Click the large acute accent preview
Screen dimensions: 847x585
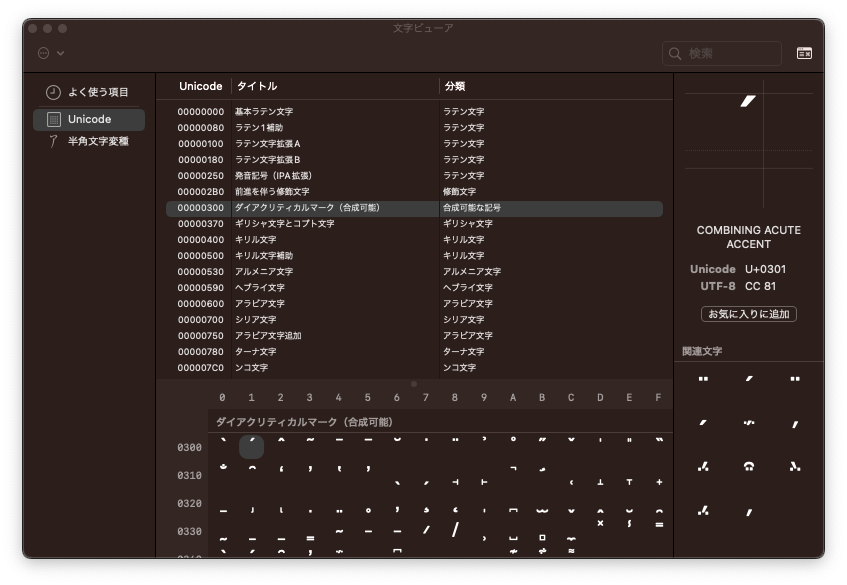(748, 101)
